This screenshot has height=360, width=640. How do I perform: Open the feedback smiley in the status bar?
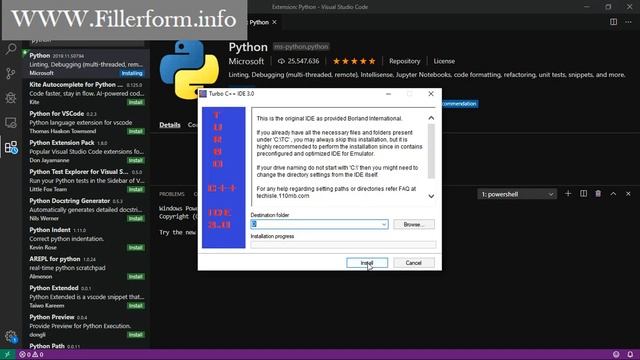pyautogui.click(x=616, y=354)
